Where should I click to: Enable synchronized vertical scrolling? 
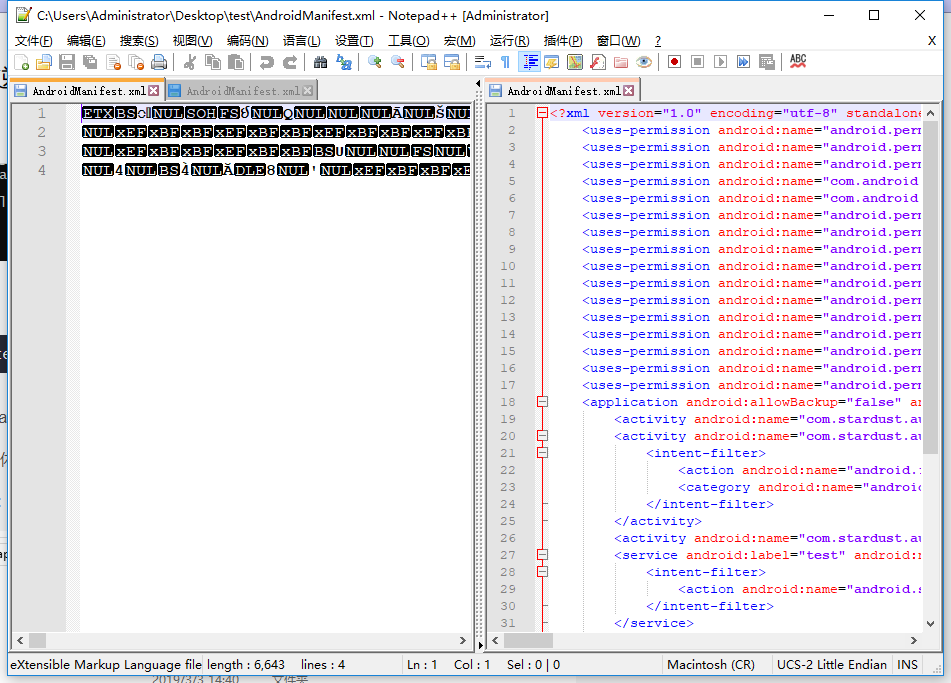[x=429, y=61]
